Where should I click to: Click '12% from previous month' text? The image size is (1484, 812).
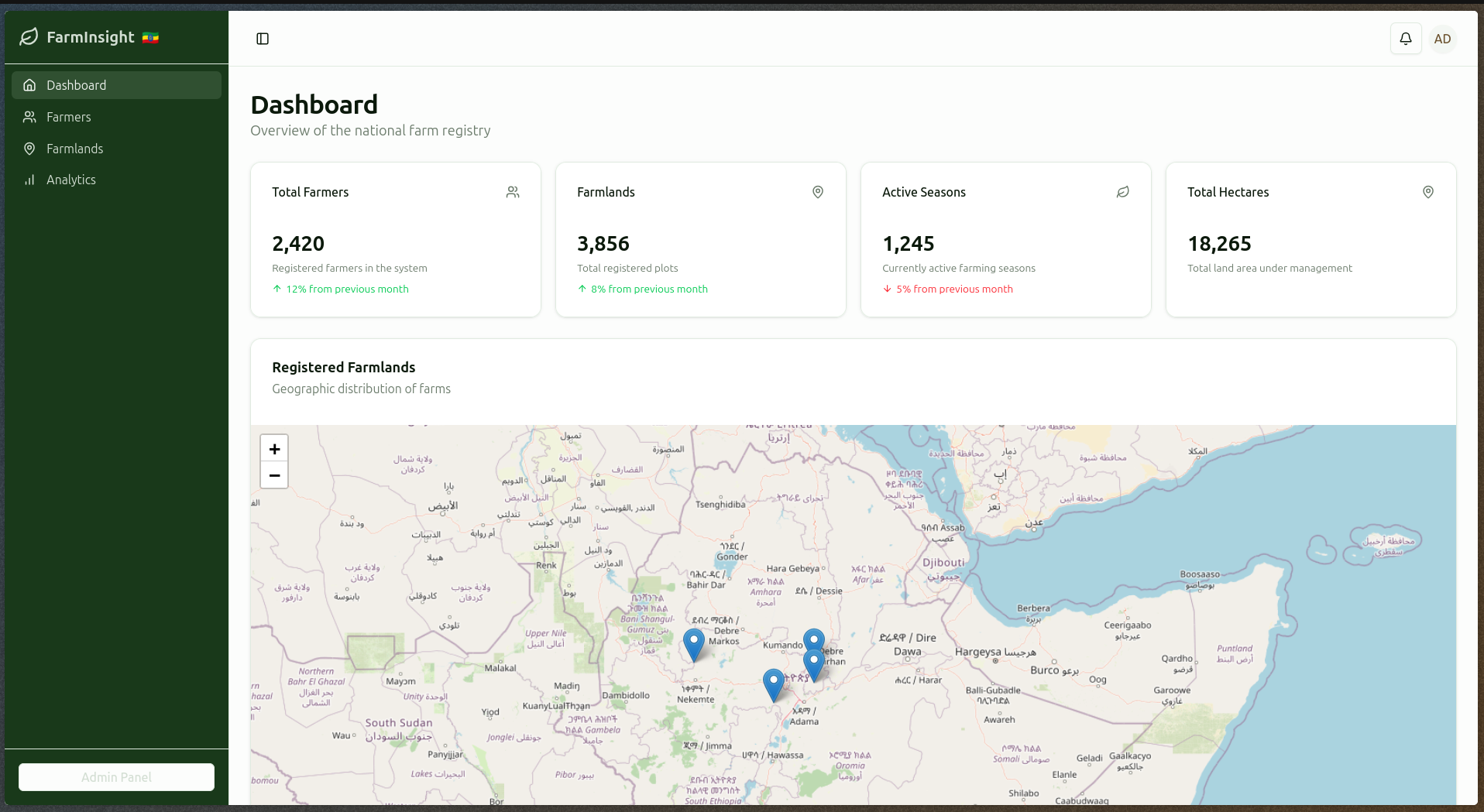[347, 289]
